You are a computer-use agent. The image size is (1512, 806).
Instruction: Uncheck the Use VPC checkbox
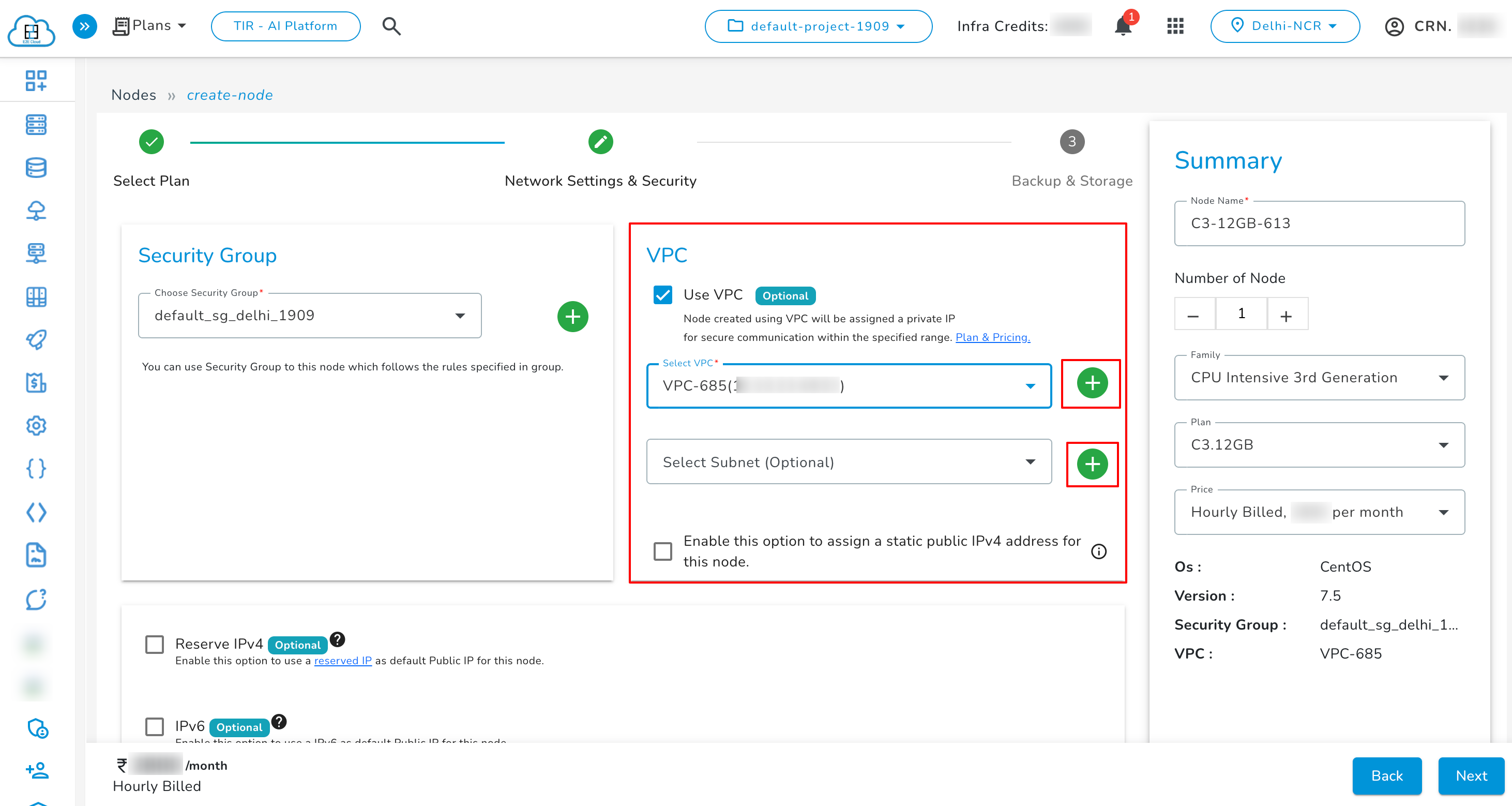click(x=663, y=295)
